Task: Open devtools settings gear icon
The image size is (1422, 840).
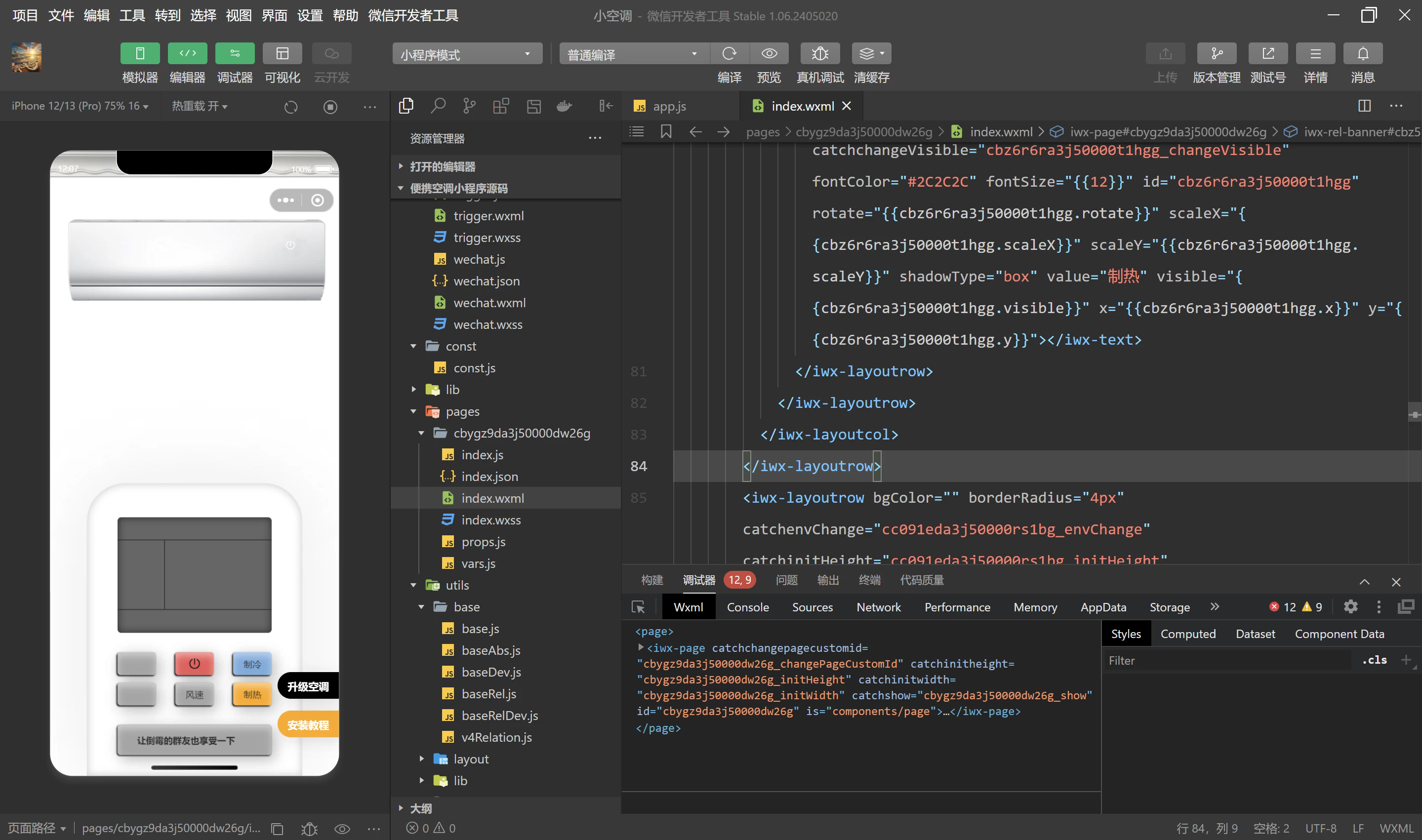Action: coord(1351,607)
